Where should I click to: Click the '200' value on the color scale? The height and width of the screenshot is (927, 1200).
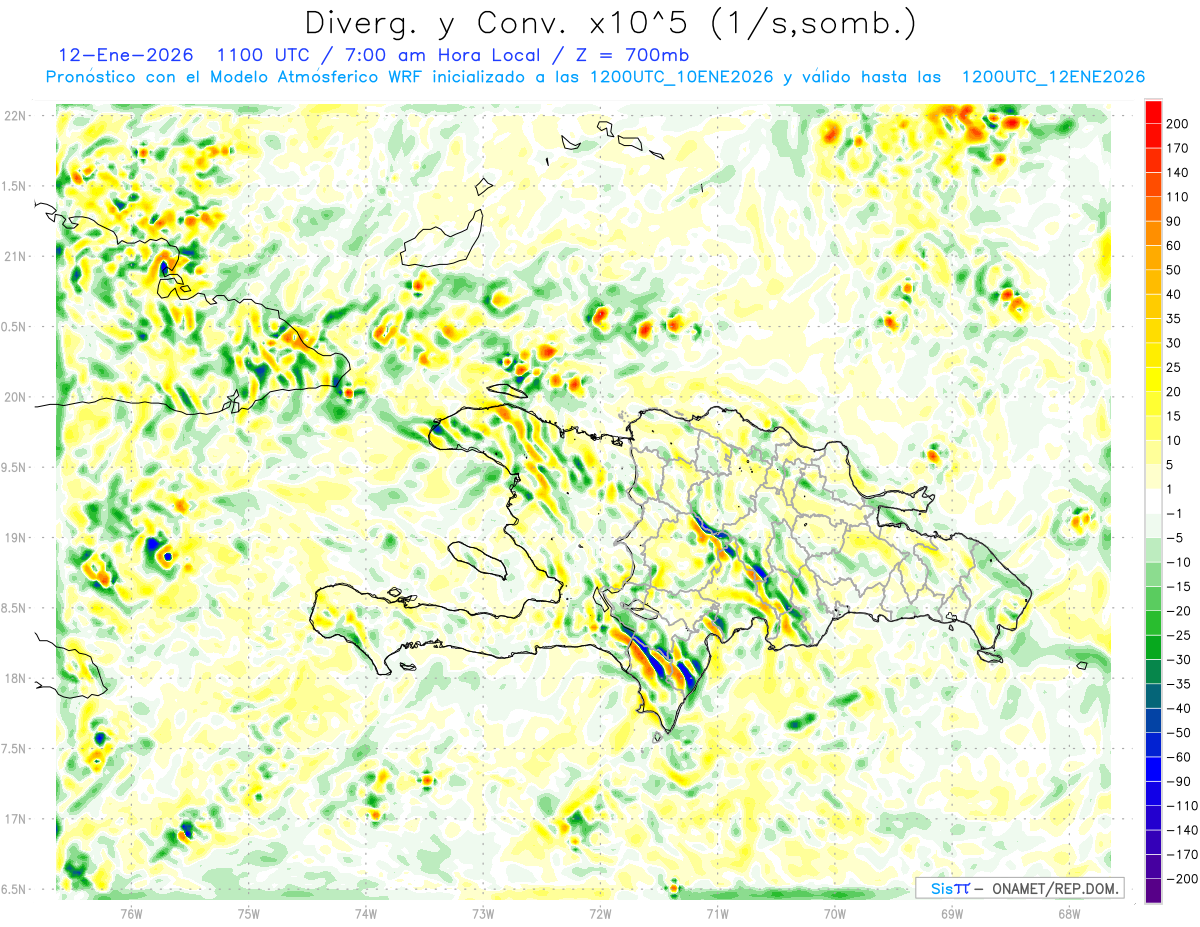pos(1178,124)
